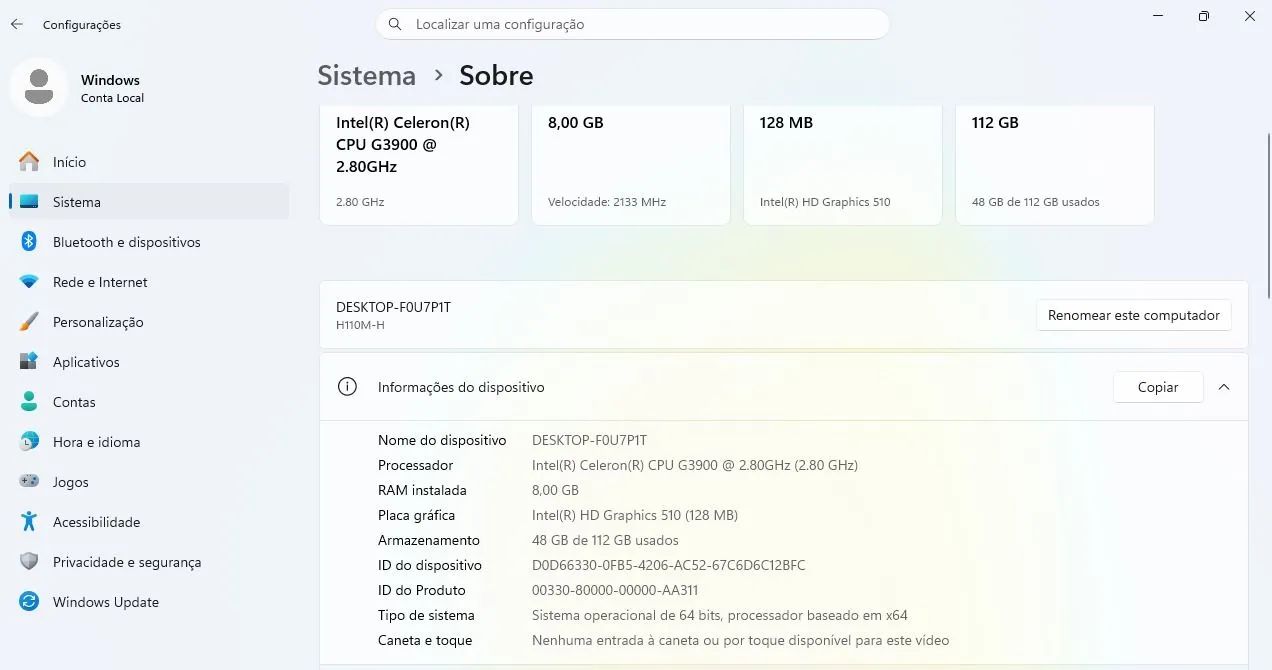Click the Contas person icon
The height and width of the screenshot is (670, 1272).
coord(29,402)
